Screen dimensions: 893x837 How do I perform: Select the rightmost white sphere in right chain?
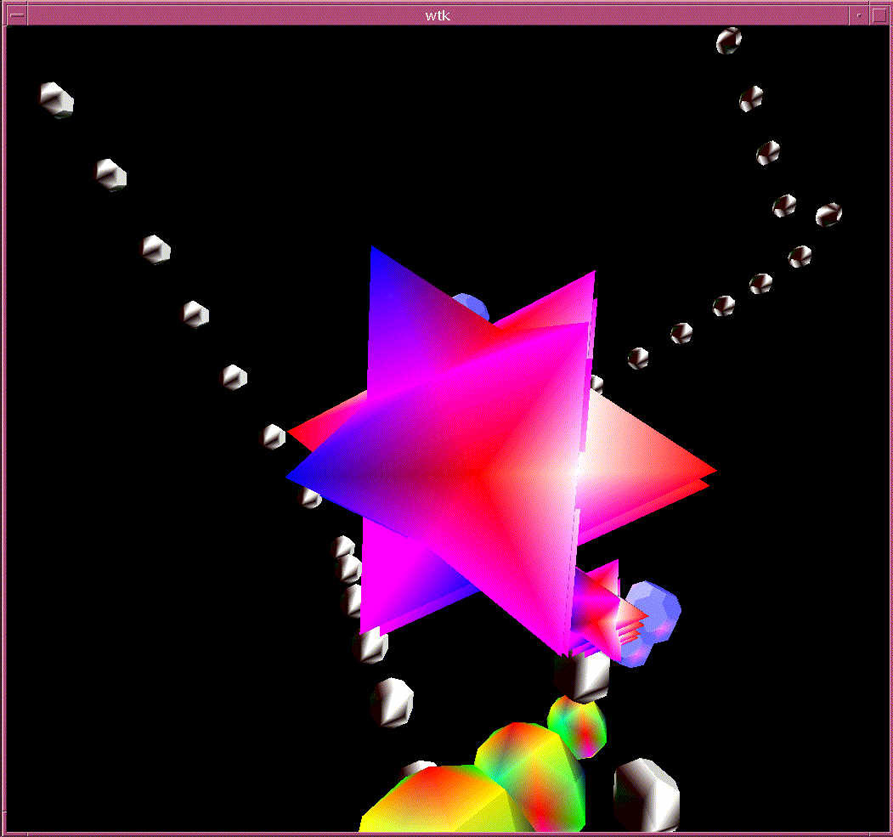click(828, 214)
